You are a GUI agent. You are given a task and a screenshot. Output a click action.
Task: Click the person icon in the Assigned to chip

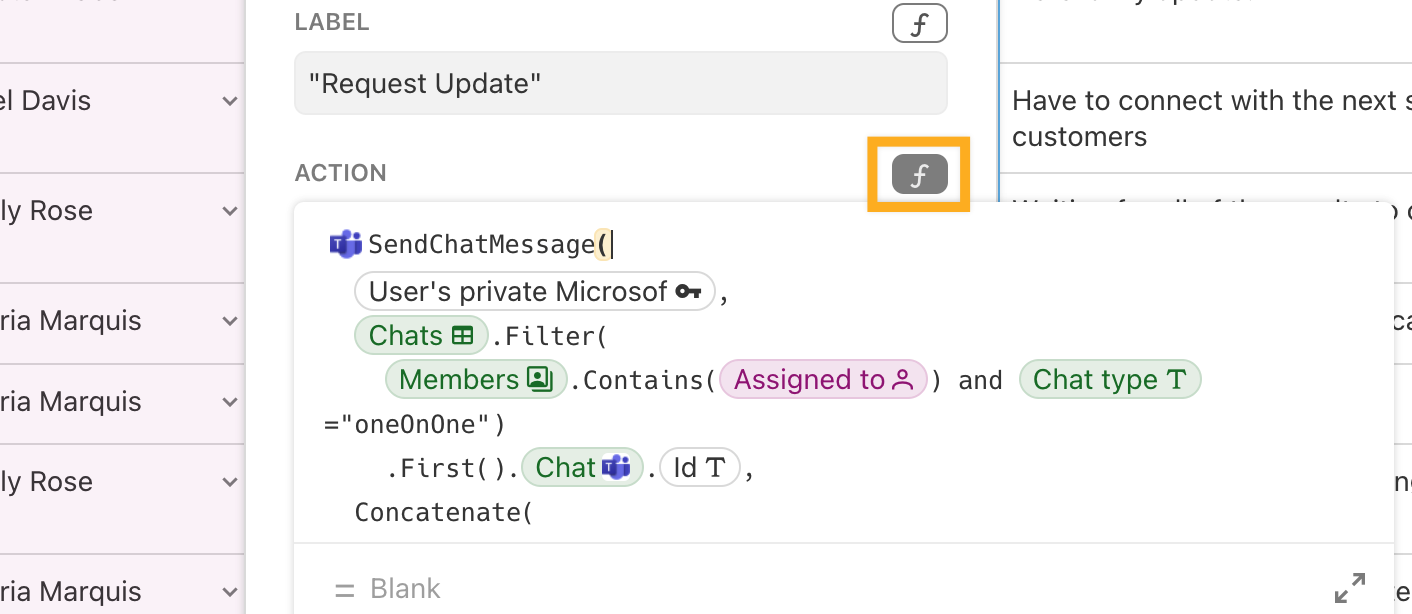point(901,379)
